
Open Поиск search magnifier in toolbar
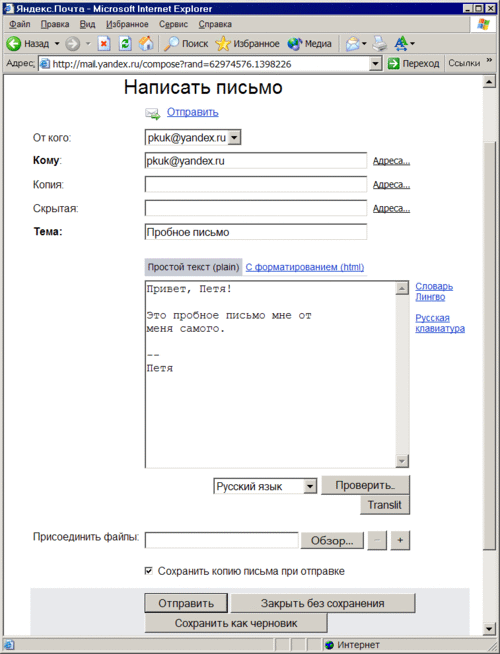pos(171,43)
